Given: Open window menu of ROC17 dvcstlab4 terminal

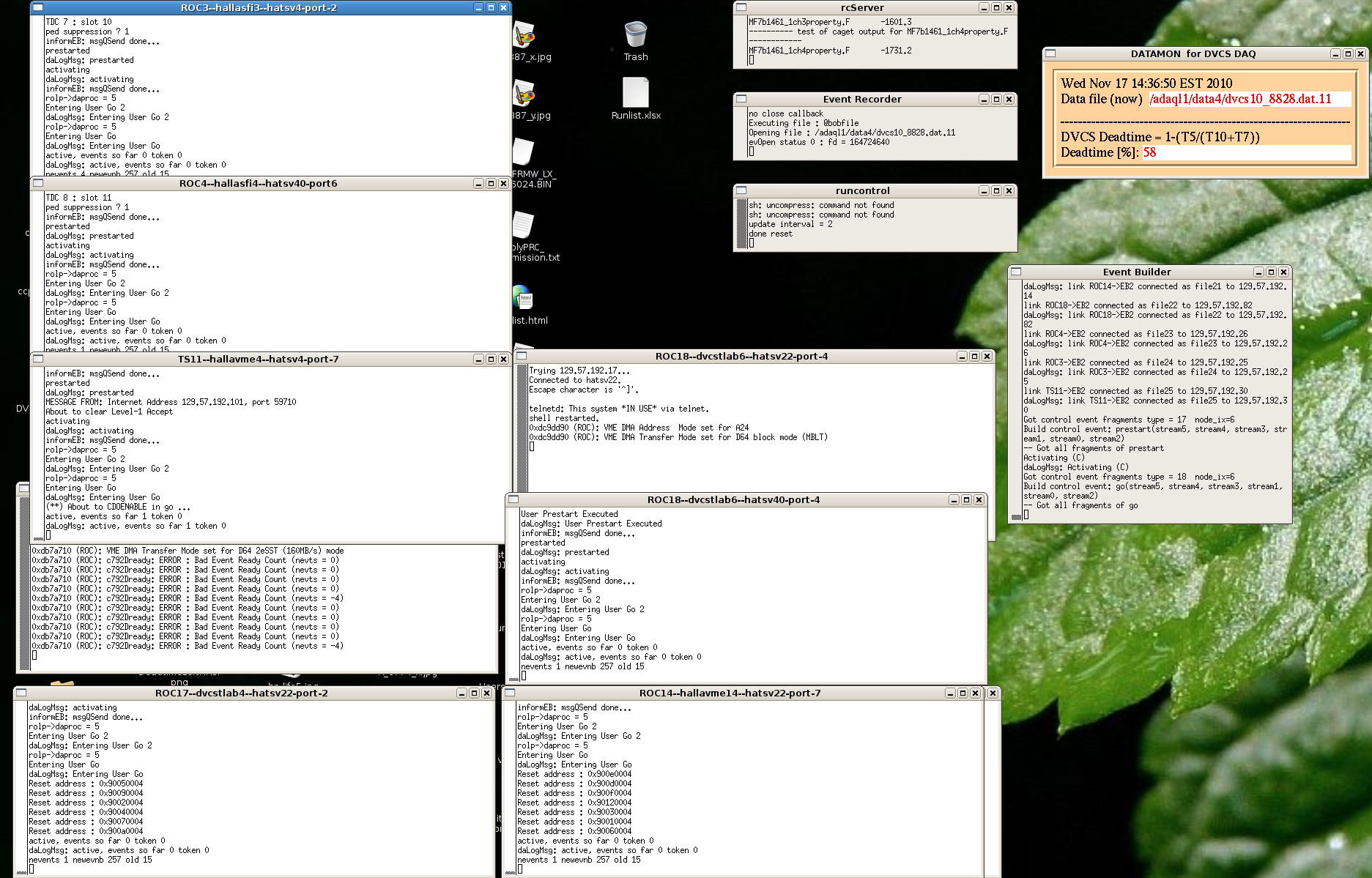Looking at the screenshot, I should pyautogui.click(x=21, y=693).
